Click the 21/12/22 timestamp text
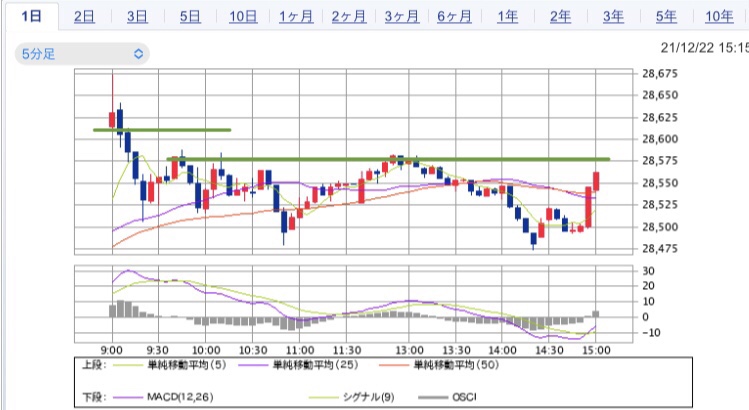 pos(705,48)
